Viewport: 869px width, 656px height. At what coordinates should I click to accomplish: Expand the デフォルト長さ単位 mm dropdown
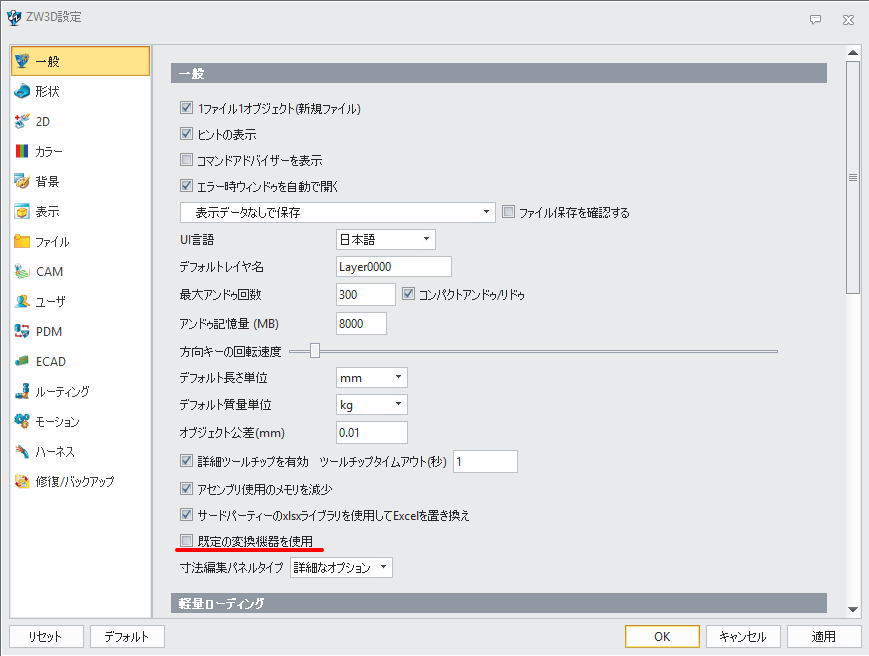point(372,378)
